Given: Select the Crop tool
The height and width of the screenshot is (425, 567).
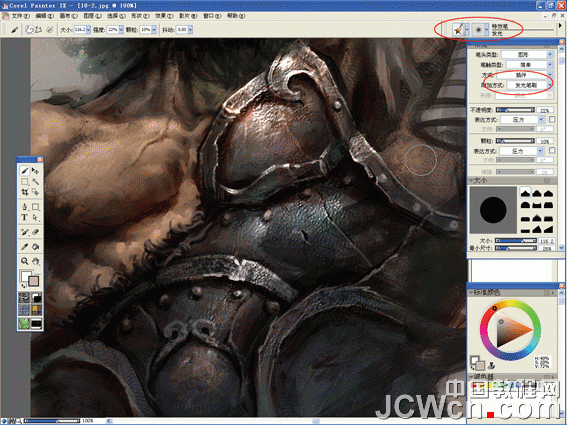Looking at the screenshot, I should [24, 192].
